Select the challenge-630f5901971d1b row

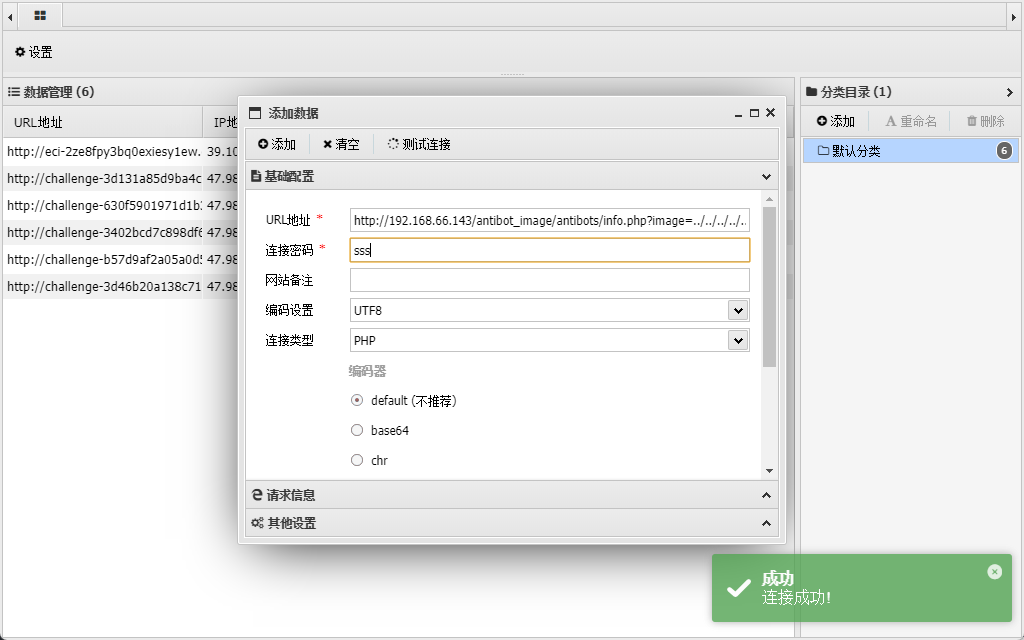(x=103, y=205)
